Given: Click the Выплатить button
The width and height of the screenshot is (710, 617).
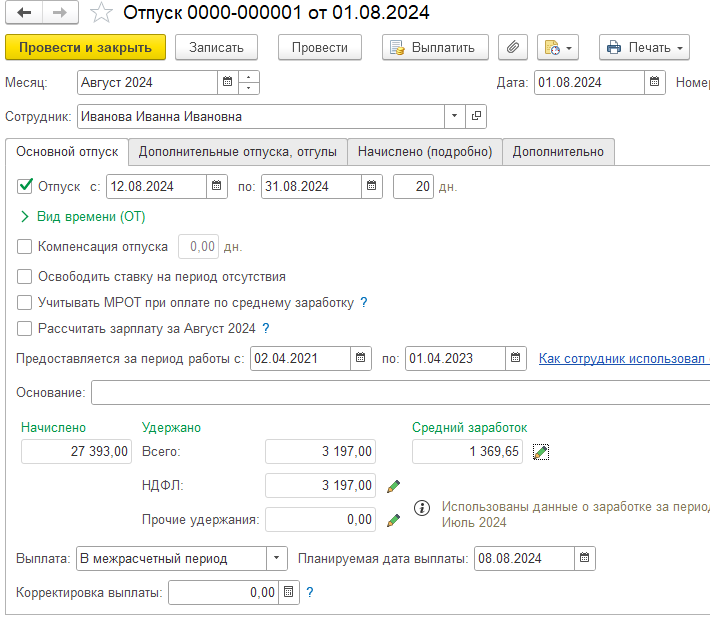Looking at the screenshot, I should [x=435, y=47].
